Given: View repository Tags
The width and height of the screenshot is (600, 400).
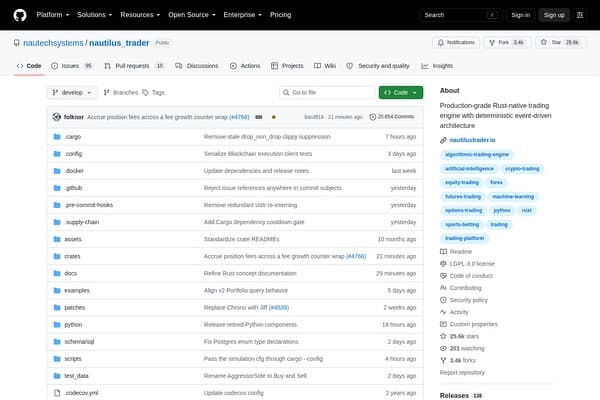Looking at the screenshot, I should [153, 93].
